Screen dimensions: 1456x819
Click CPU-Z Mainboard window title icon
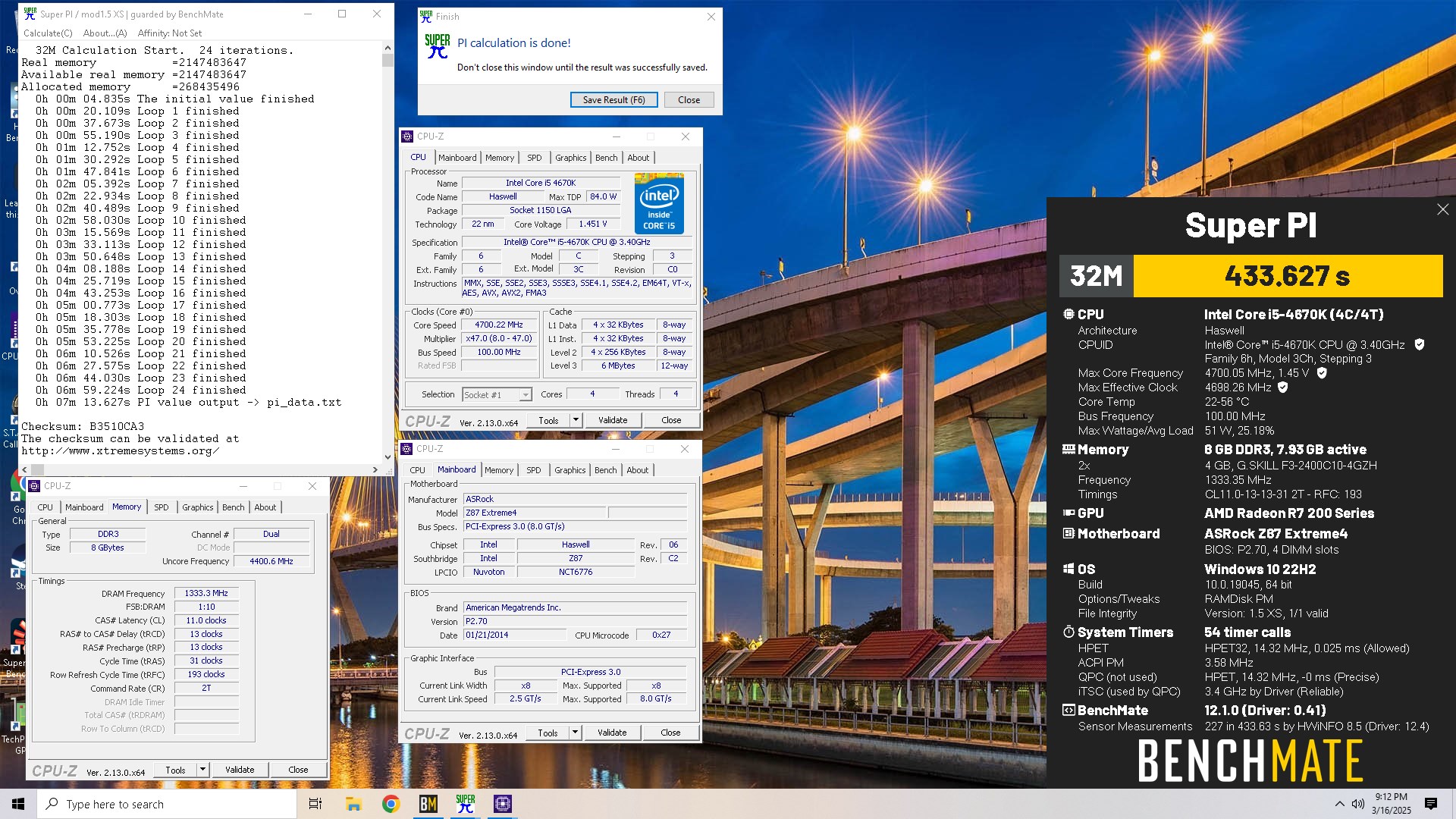tap(407, 449)
